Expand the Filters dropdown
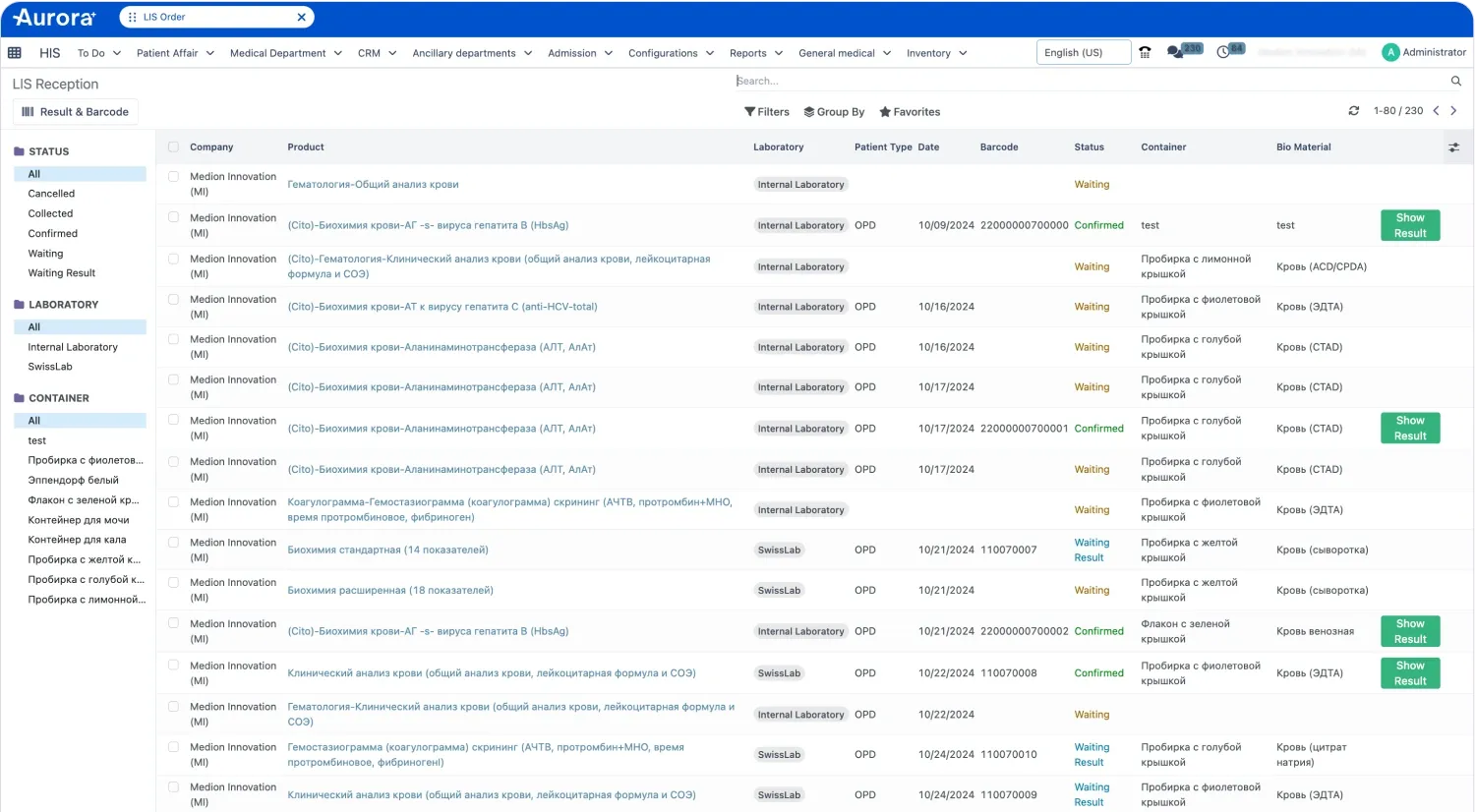1475x812 pixels. 767,112
